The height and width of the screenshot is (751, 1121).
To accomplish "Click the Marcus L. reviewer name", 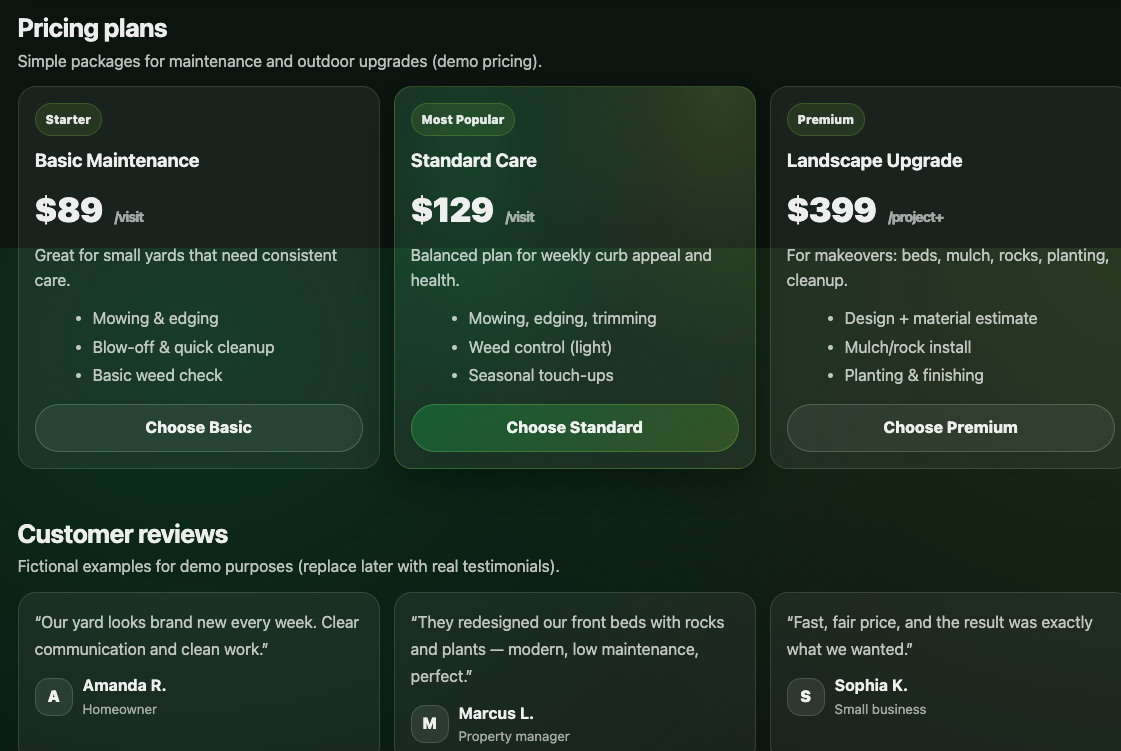I will (x=496, y=714).
